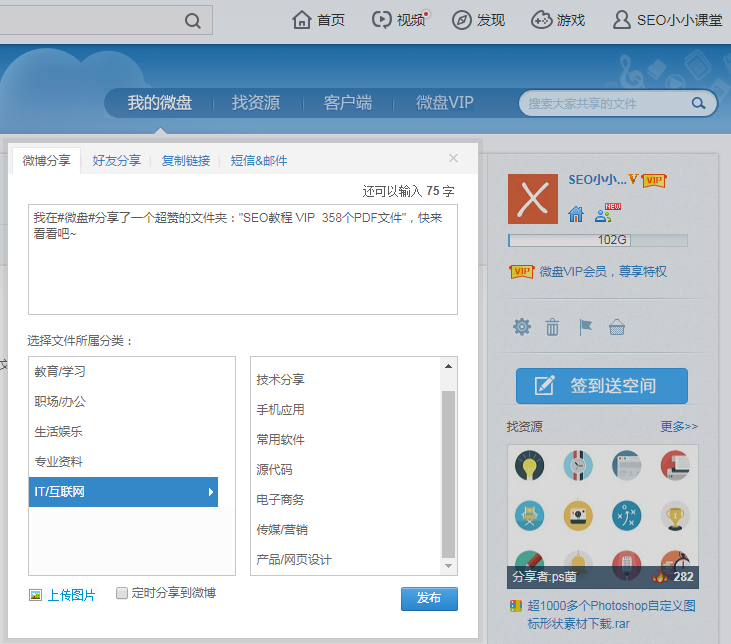Click the subcategory list scrollbar thumb

click(x=448, y=474)
